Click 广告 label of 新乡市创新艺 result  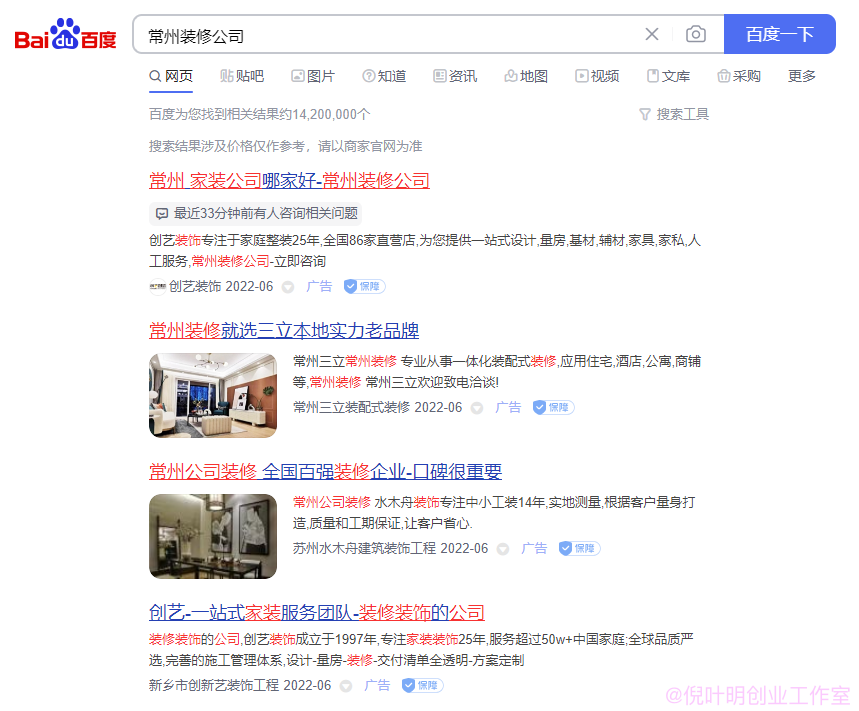pyautogui.click(x=377, y=685)
